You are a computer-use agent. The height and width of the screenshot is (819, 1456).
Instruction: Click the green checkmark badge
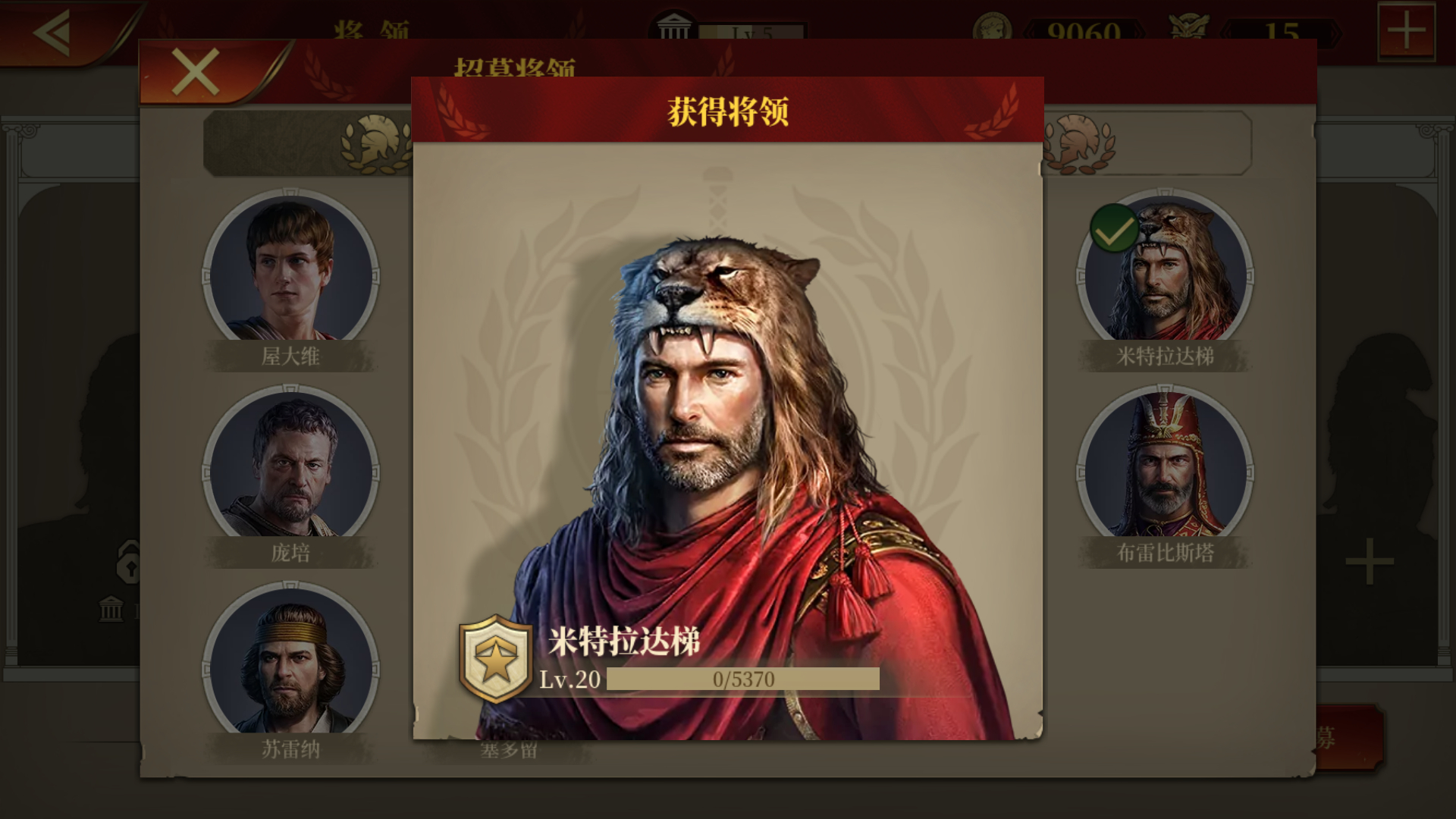1114,228
